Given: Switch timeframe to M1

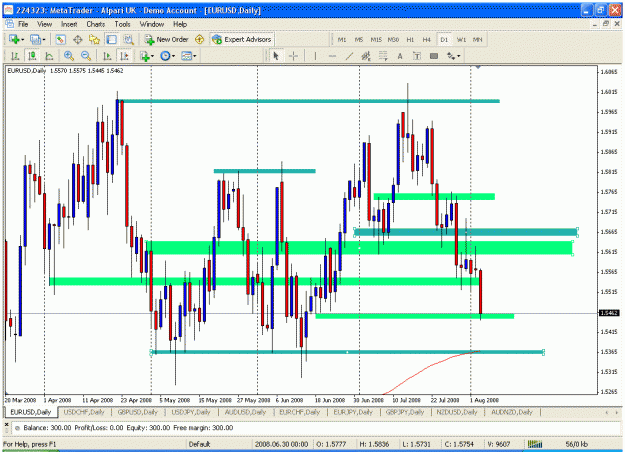Looking at the screenshot, I should click(342, 39).
